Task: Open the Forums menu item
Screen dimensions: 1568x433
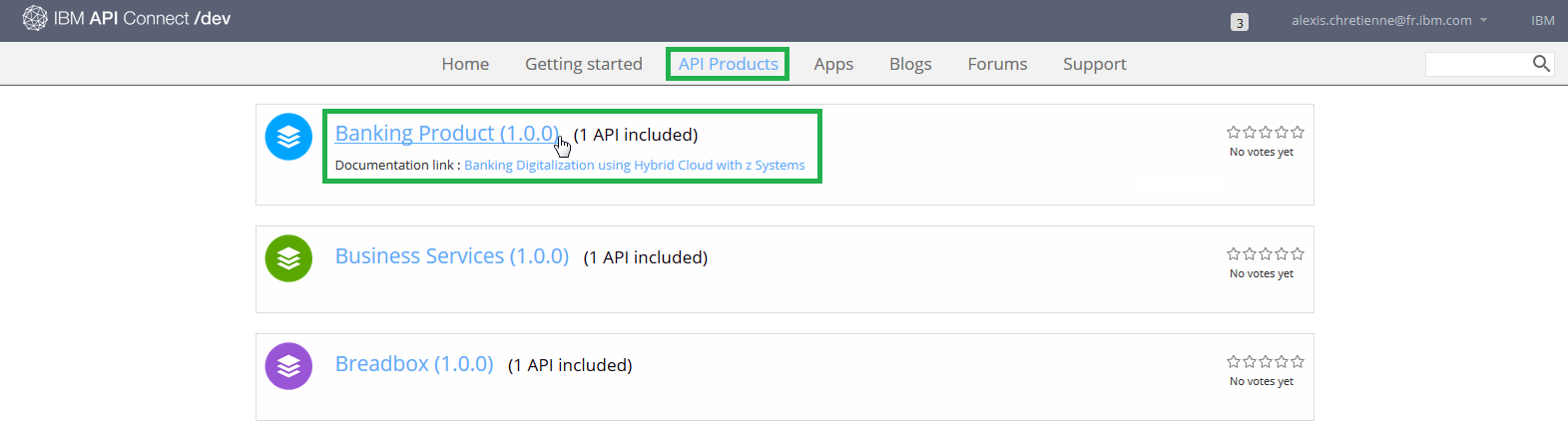Action: [997, 64]
